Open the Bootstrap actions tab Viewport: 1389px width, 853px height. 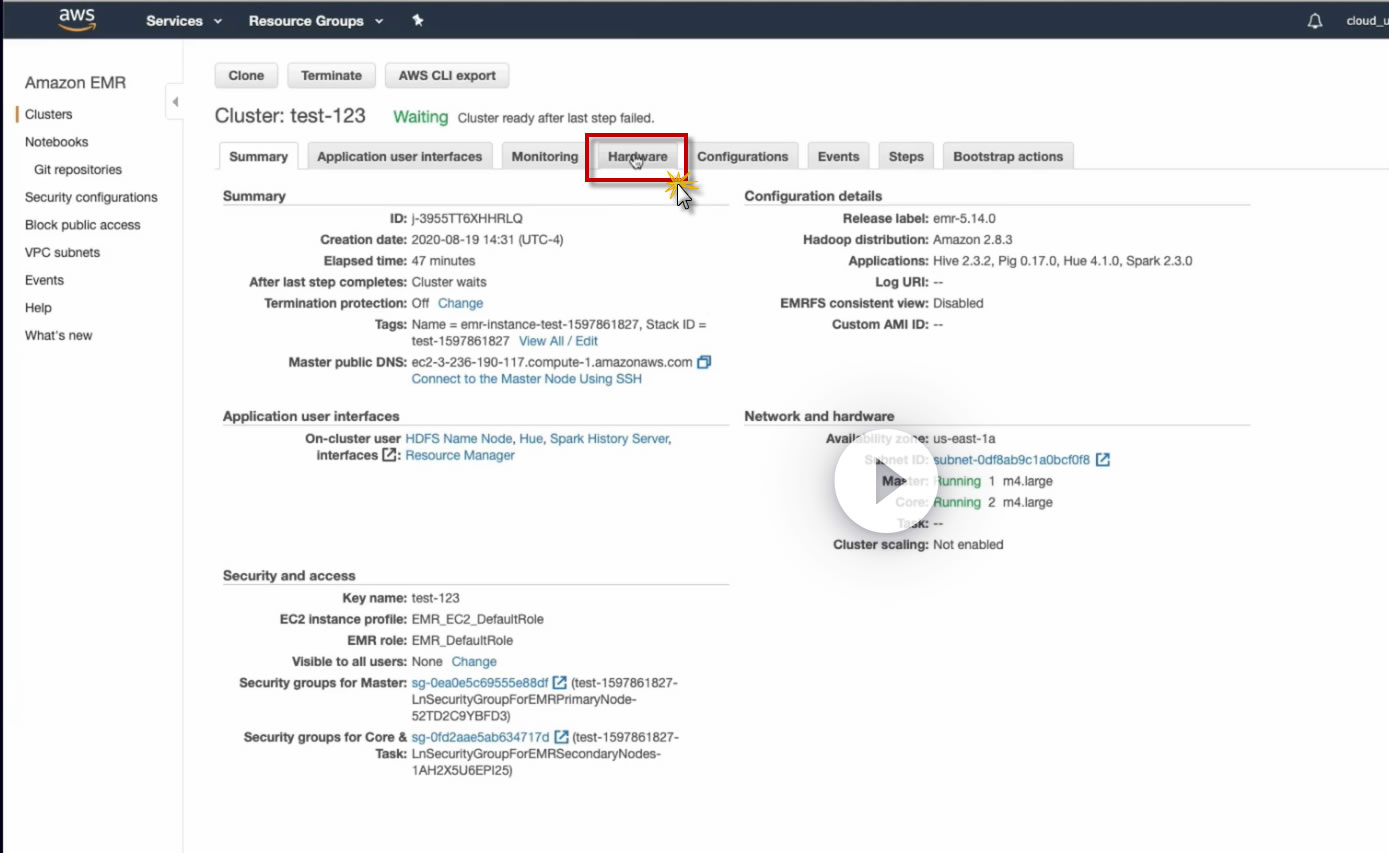pyautogui.click(x=1008, y=157)
